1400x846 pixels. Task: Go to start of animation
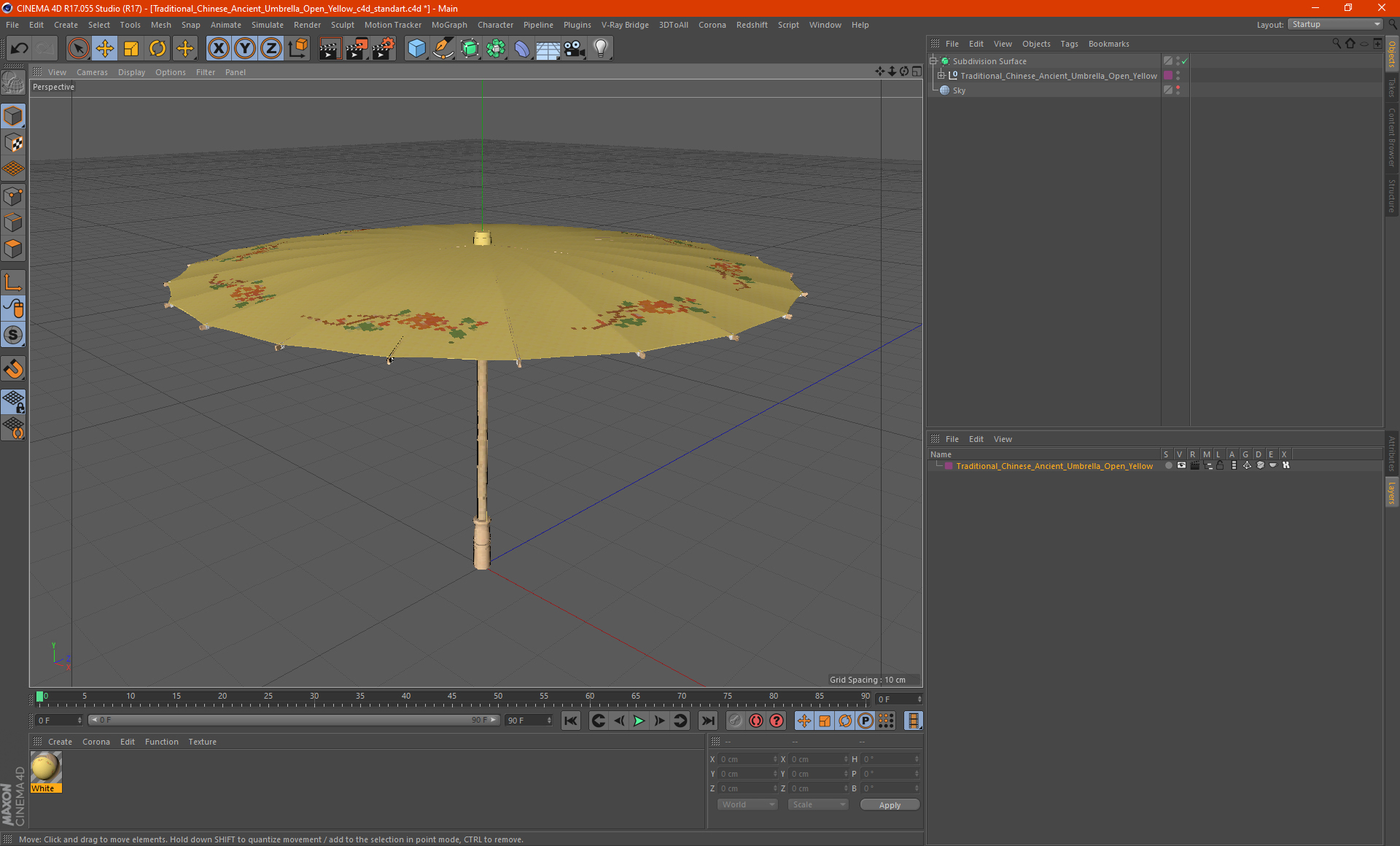click(570, 721)
